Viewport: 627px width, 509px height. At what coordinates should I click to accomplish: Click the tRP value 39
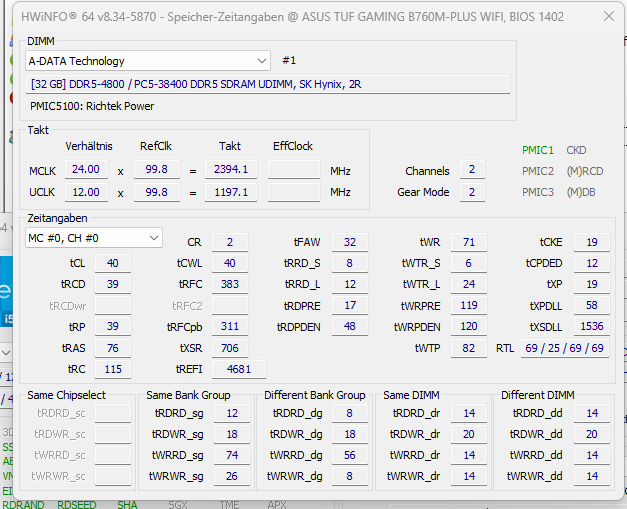[x=113, y=326]
